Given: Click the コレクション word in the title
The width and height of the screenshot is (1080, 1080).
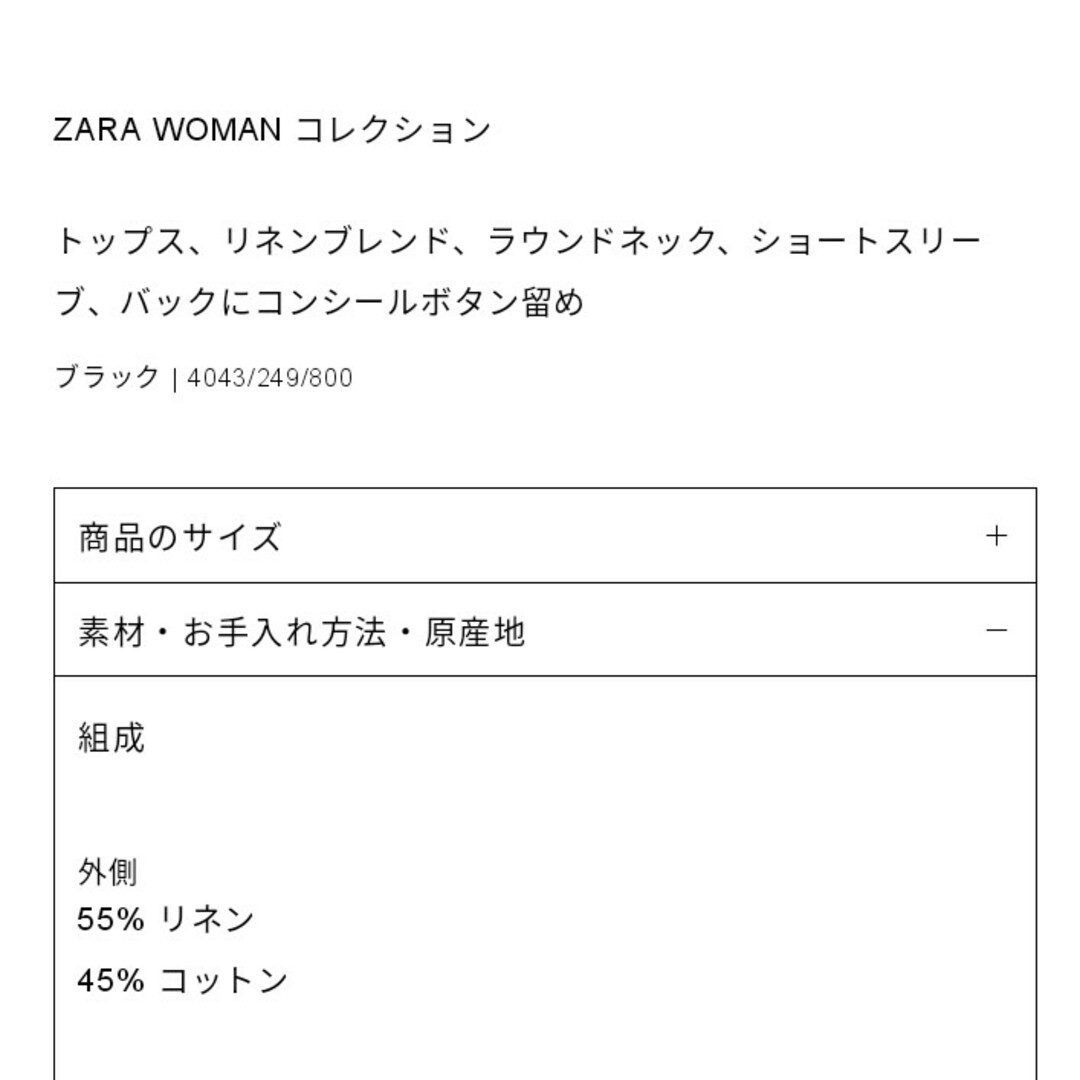Looking at the screenshot, I should (394, 130).
